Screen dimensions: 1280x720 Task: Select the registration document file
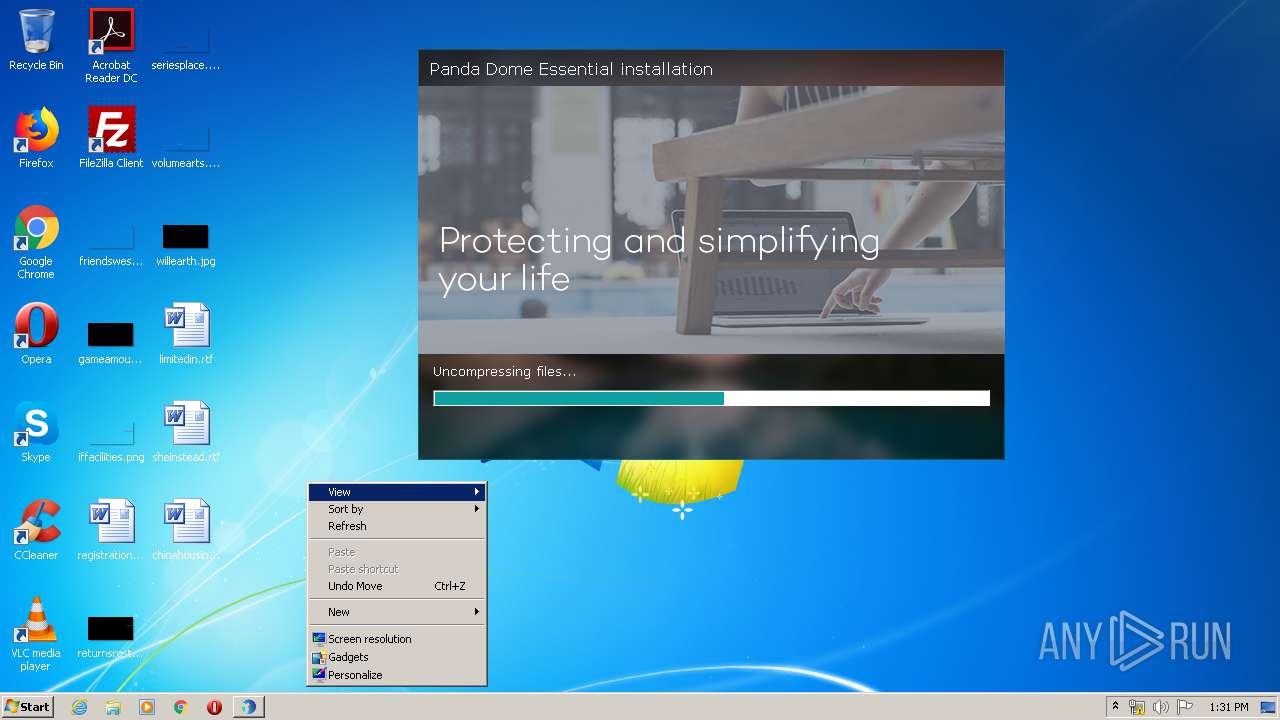pyautogui.click(x=111, y=530)
